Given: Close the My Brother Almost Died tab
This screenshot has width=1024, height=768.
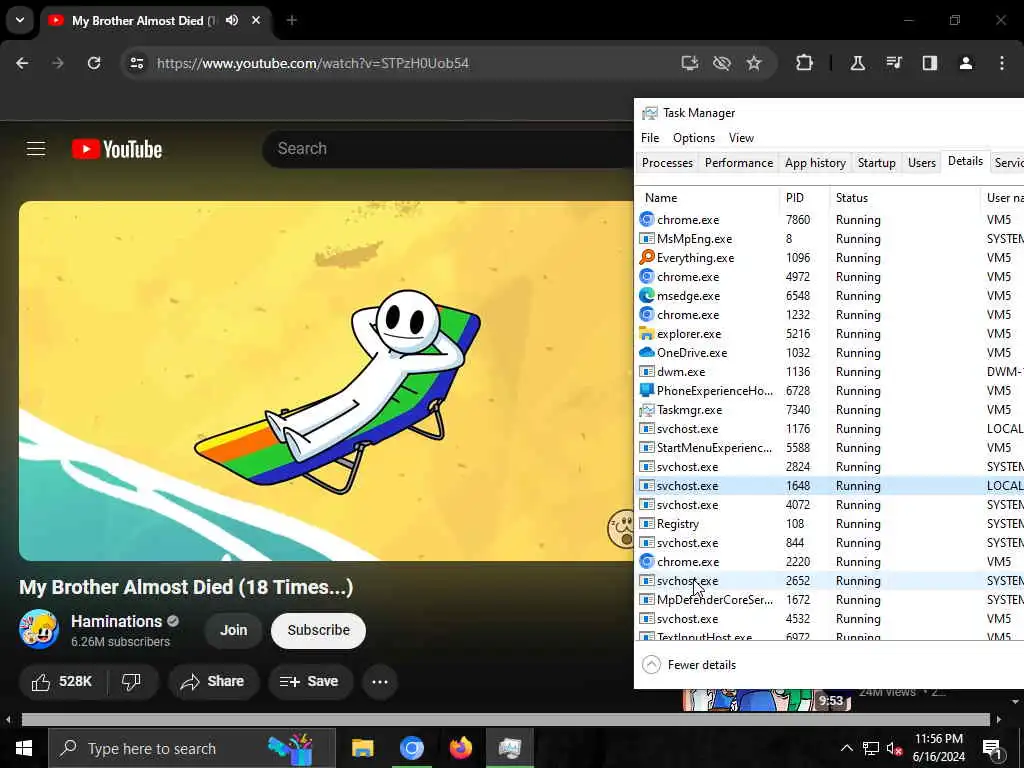Looking at the screenshot, I should (256, 20).
